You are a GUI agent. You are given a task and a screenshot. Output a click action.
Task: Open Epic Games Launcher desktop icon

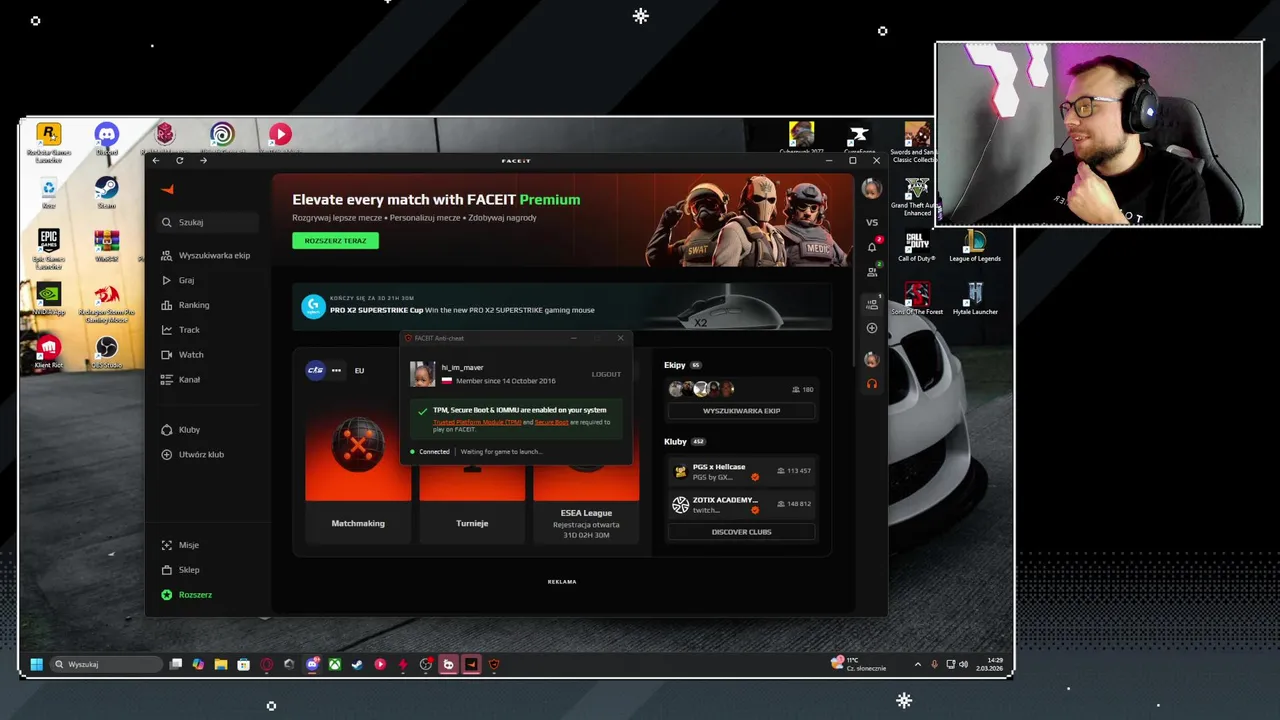coord(48,248)
